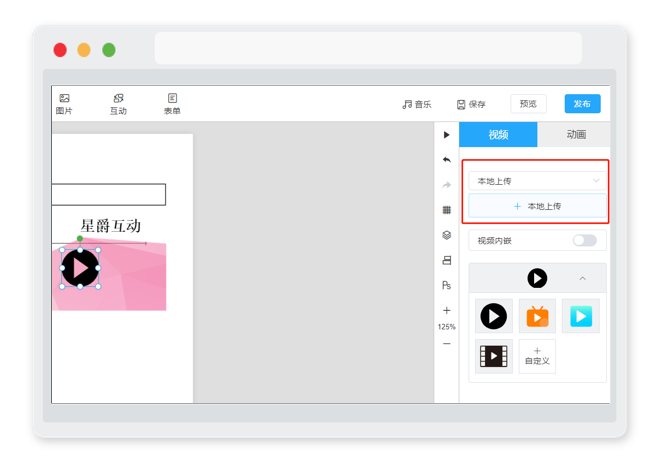
Task: Open the 互动 interaction tool
Action: point(118,104)
